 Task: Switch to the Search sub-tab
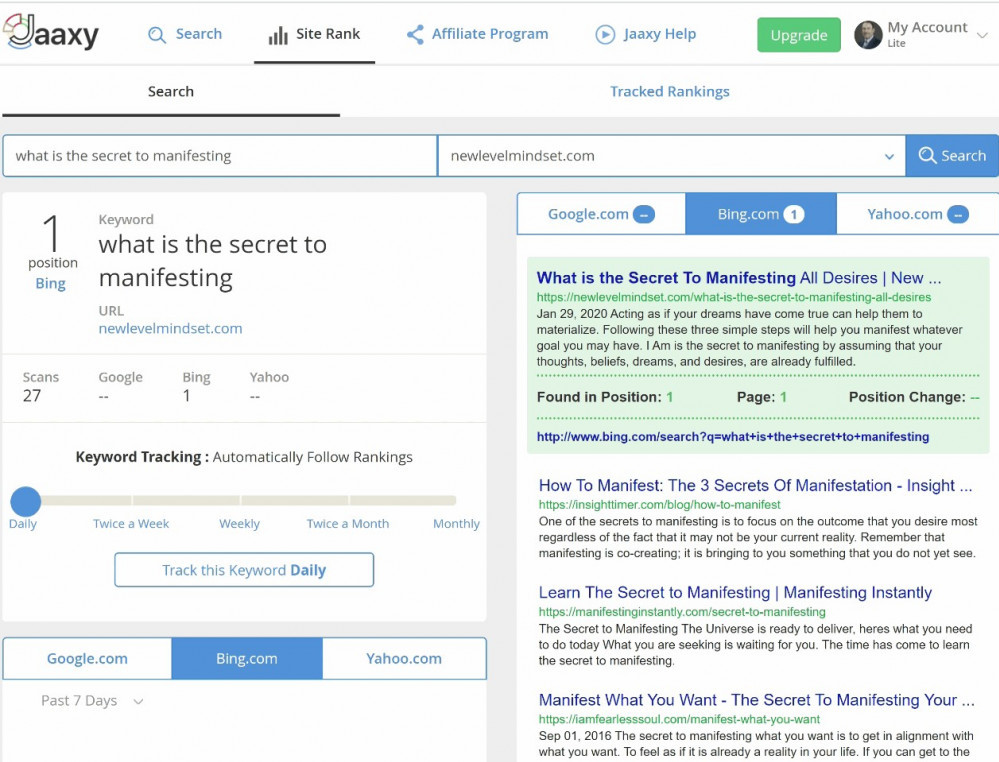point(171,91)
